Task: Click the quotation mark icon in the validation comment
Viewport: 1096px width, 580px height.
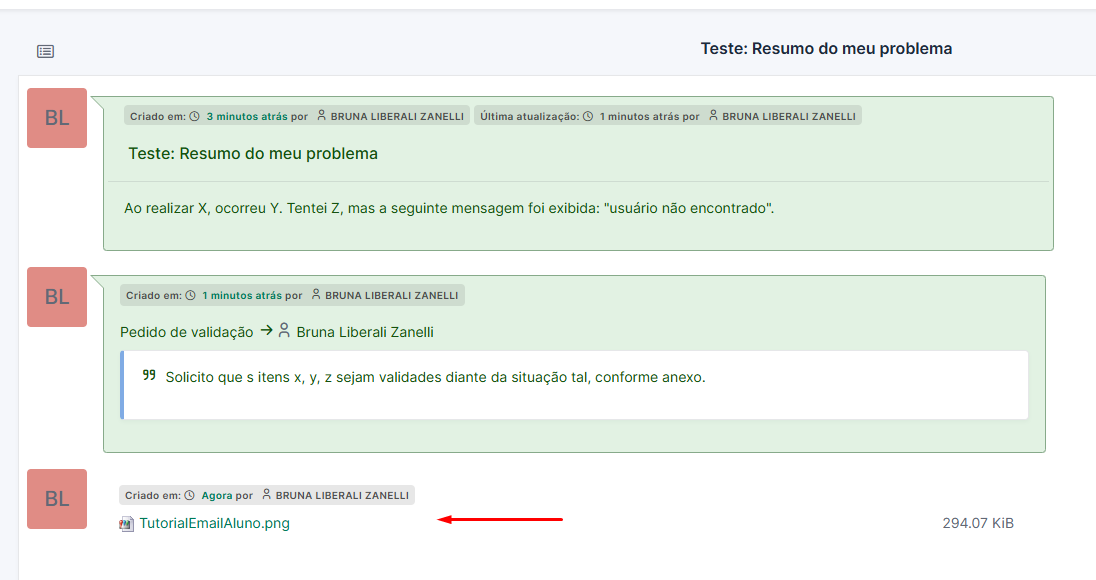Action: coord(150,376)
